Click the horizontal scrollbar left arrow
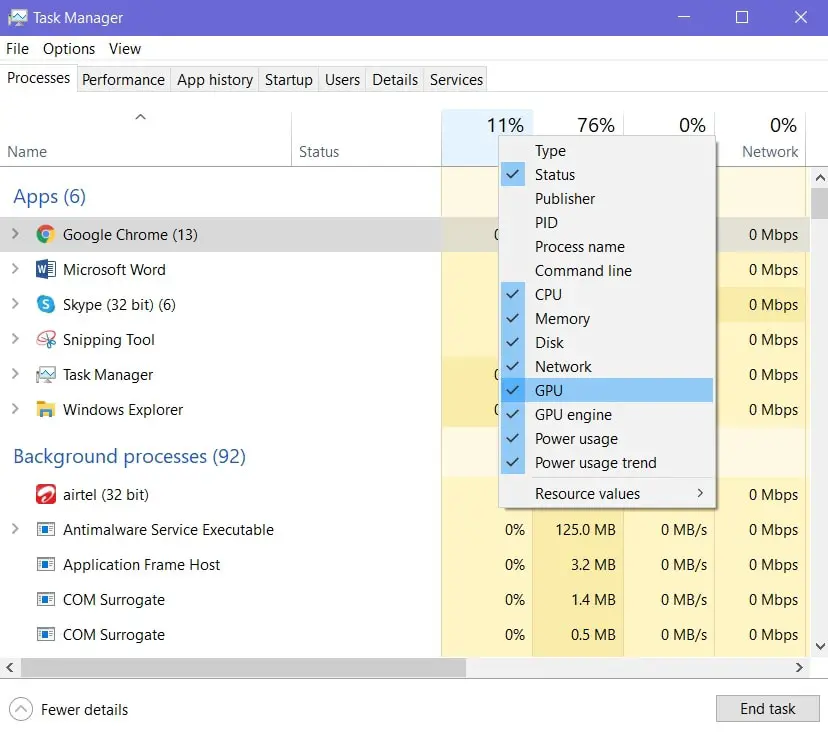This screenshot has width=828, height=734. (x=10, y=667)
